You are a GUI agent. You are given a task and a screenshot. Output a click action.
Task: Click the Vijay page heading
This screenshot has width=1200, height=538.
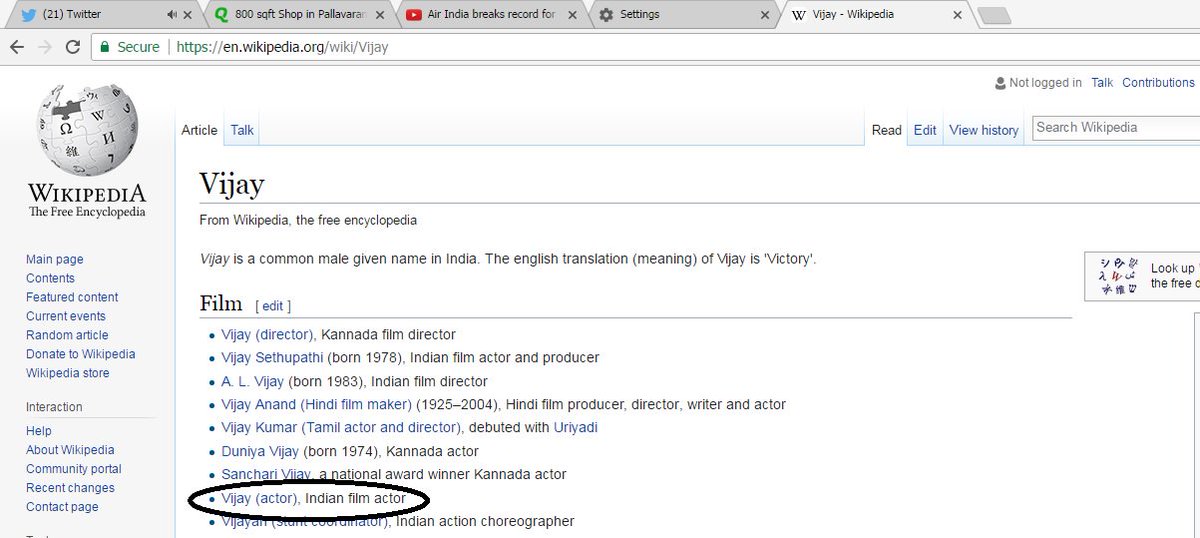tap(232, 185)
